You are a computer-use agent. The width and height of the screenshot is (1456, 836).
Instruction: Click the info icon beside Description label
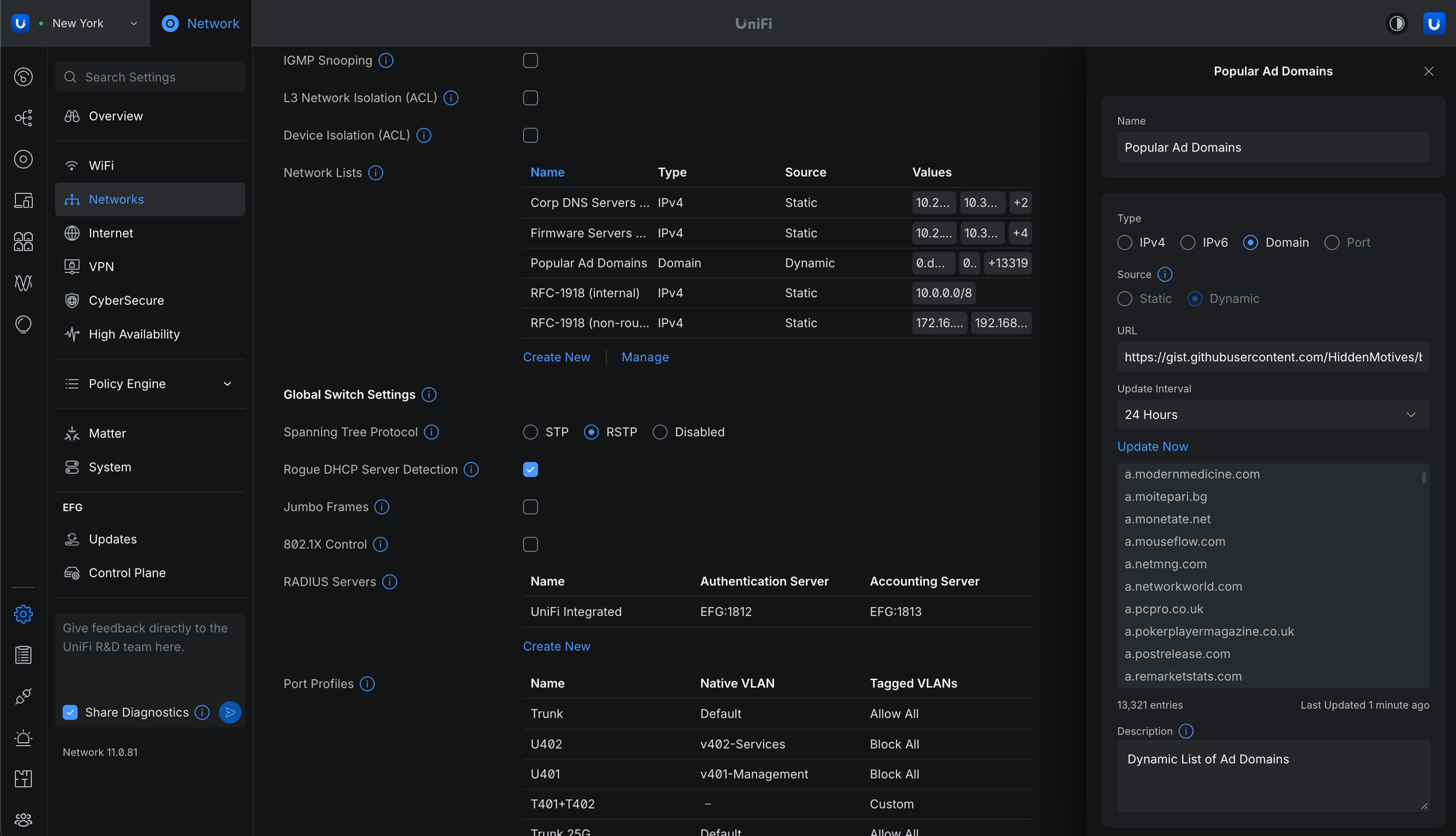point(1186,731)
